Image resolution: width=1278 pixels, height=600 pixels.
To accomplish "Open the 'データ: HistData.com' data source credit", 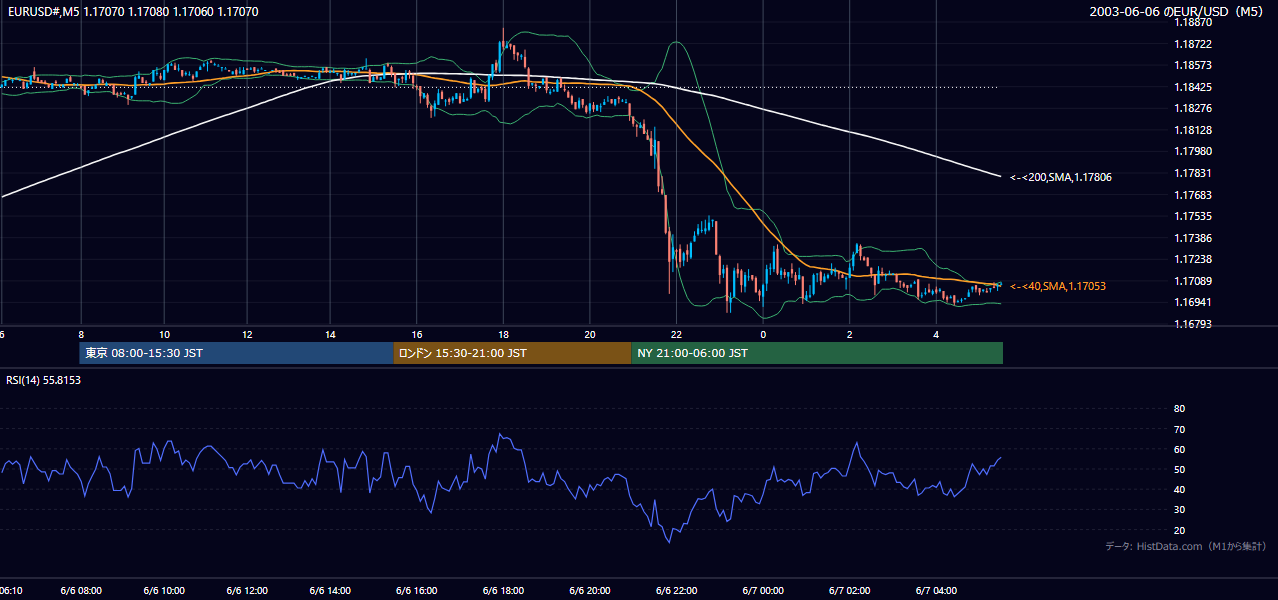I will coord(1186,546).
